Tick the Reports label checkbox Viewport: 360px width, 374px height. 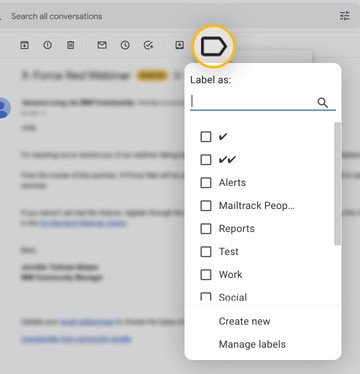pyautogui.click(x=206, y=229)
